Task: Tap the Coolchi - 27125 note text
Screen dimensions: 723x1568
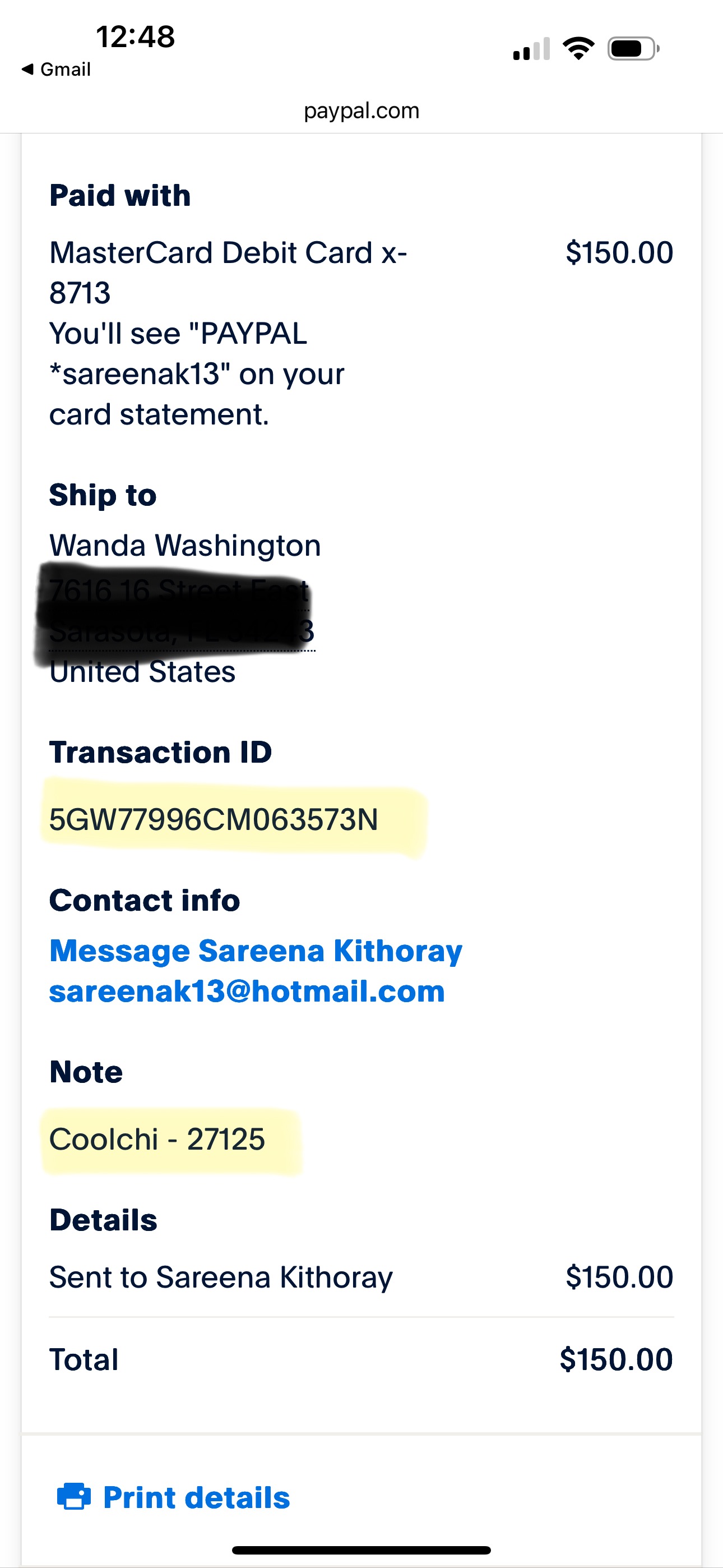Action: (157, 1140)
